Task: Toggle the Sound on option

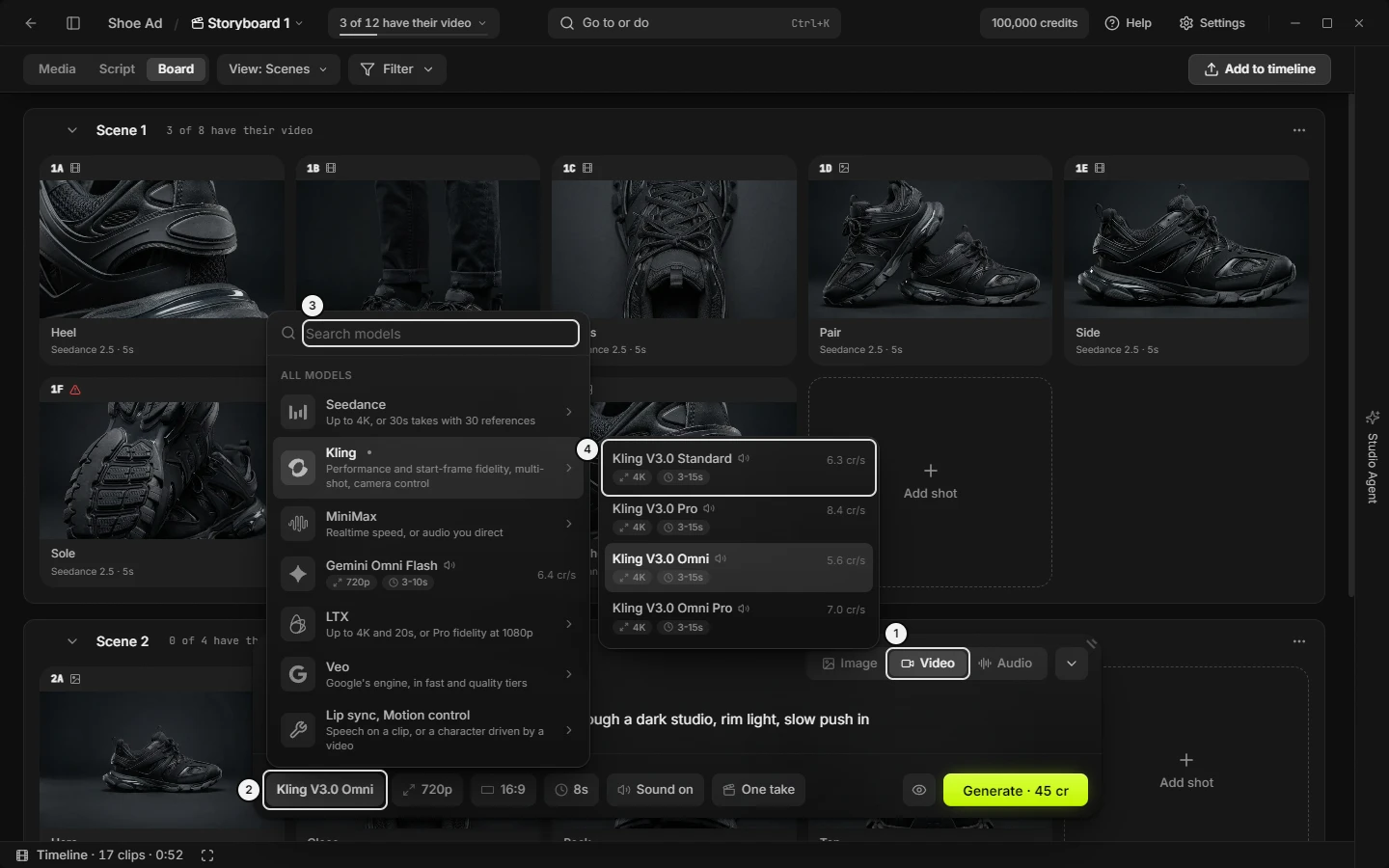Action: [655, 790]
